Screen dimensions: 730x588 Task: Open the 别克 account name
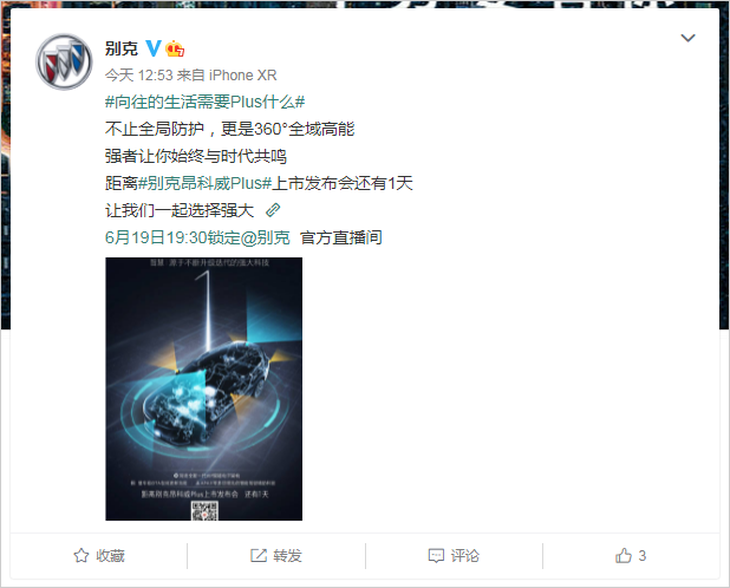coord(121,48)
